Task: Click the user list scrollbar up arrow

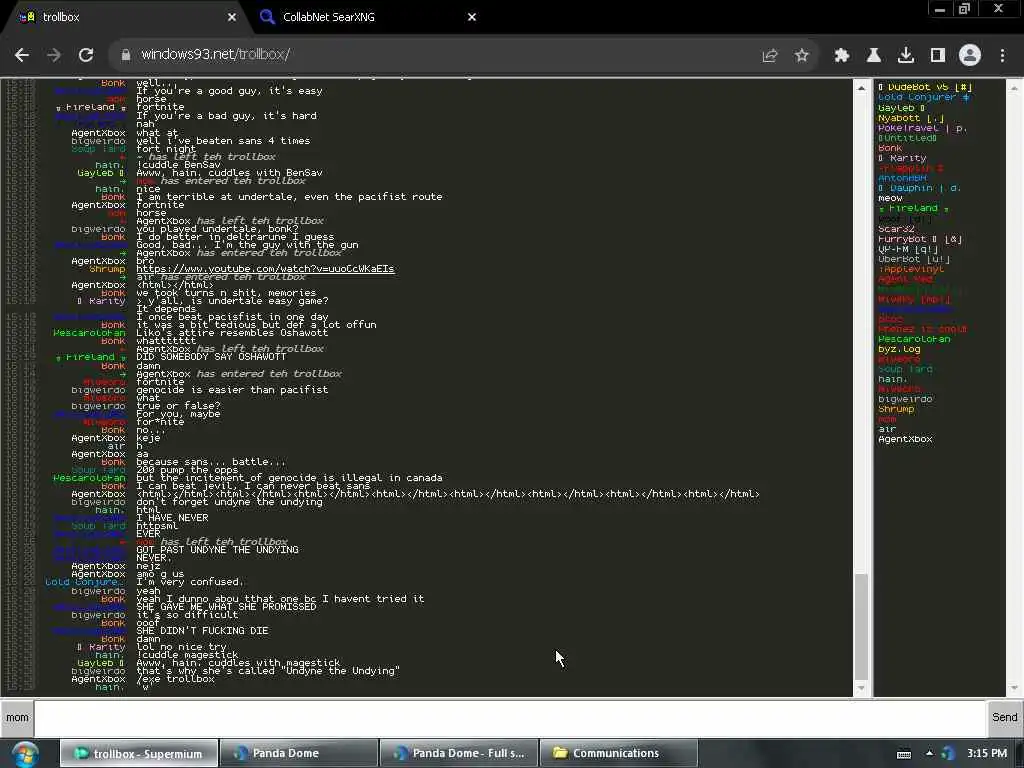Action: point(1014,88)
